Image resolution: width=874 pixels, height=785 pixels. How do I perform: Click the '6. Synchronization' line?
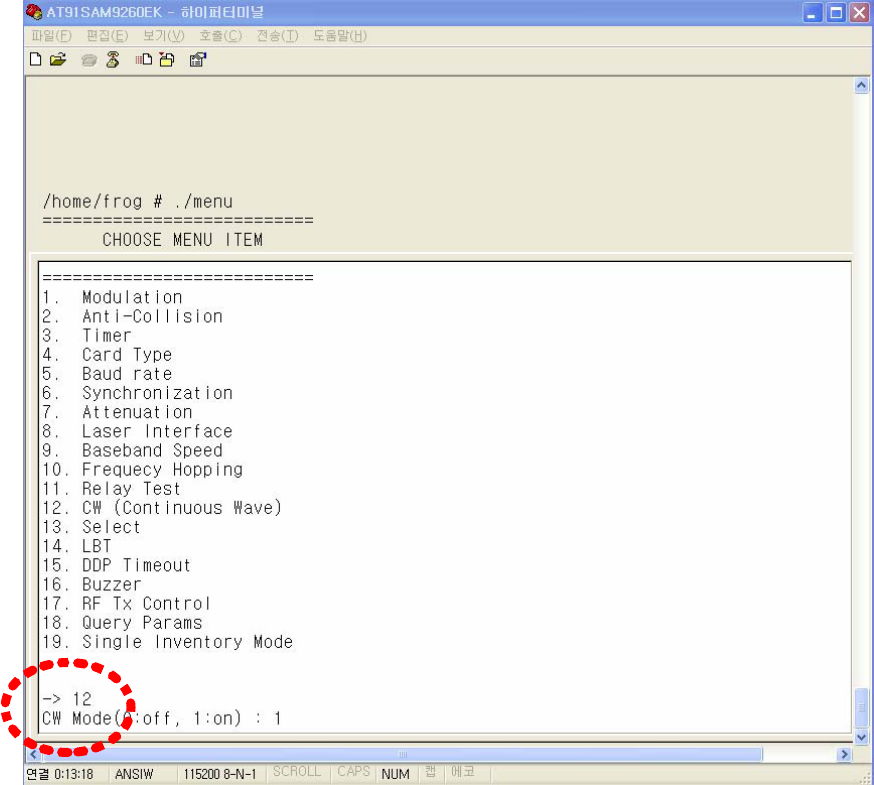[138, 393]
